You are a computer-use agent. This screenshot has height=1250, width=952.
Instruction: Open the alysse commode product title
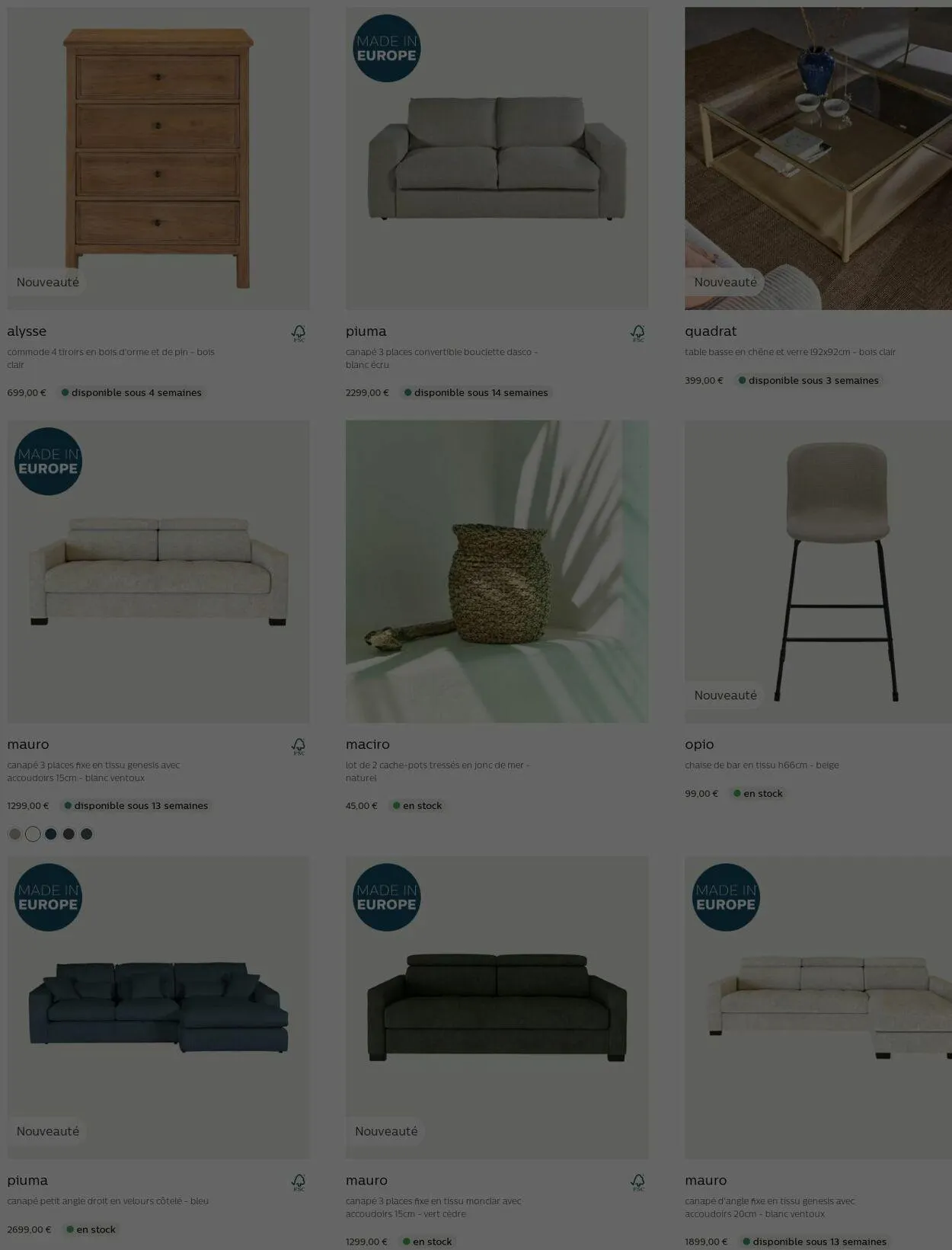coord(27,331)
